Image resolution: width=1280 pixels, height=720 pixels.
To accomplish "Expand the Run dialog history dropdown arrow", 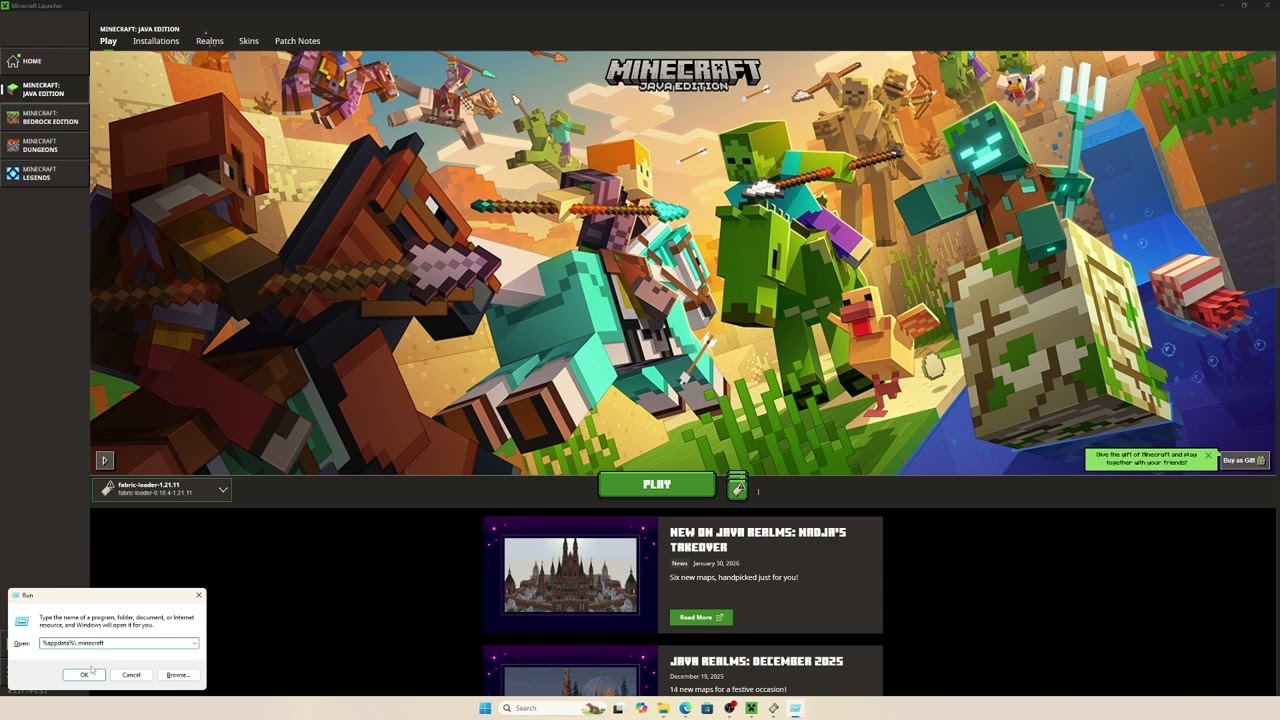I will pos(194,643).
